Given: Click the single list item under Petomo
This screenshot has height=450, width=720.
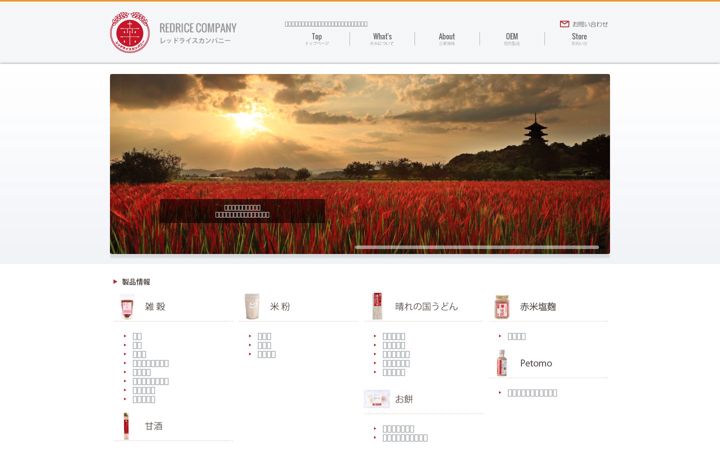Looking at the screenshot, I should click(x=532, y=393).
